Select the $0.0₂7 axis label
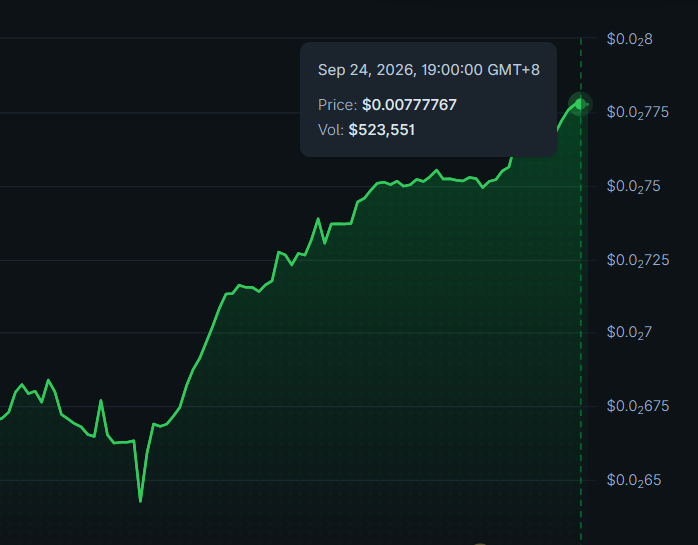This screenshot has height=545, width=698. pyautogui.click(x=629, y=333)
